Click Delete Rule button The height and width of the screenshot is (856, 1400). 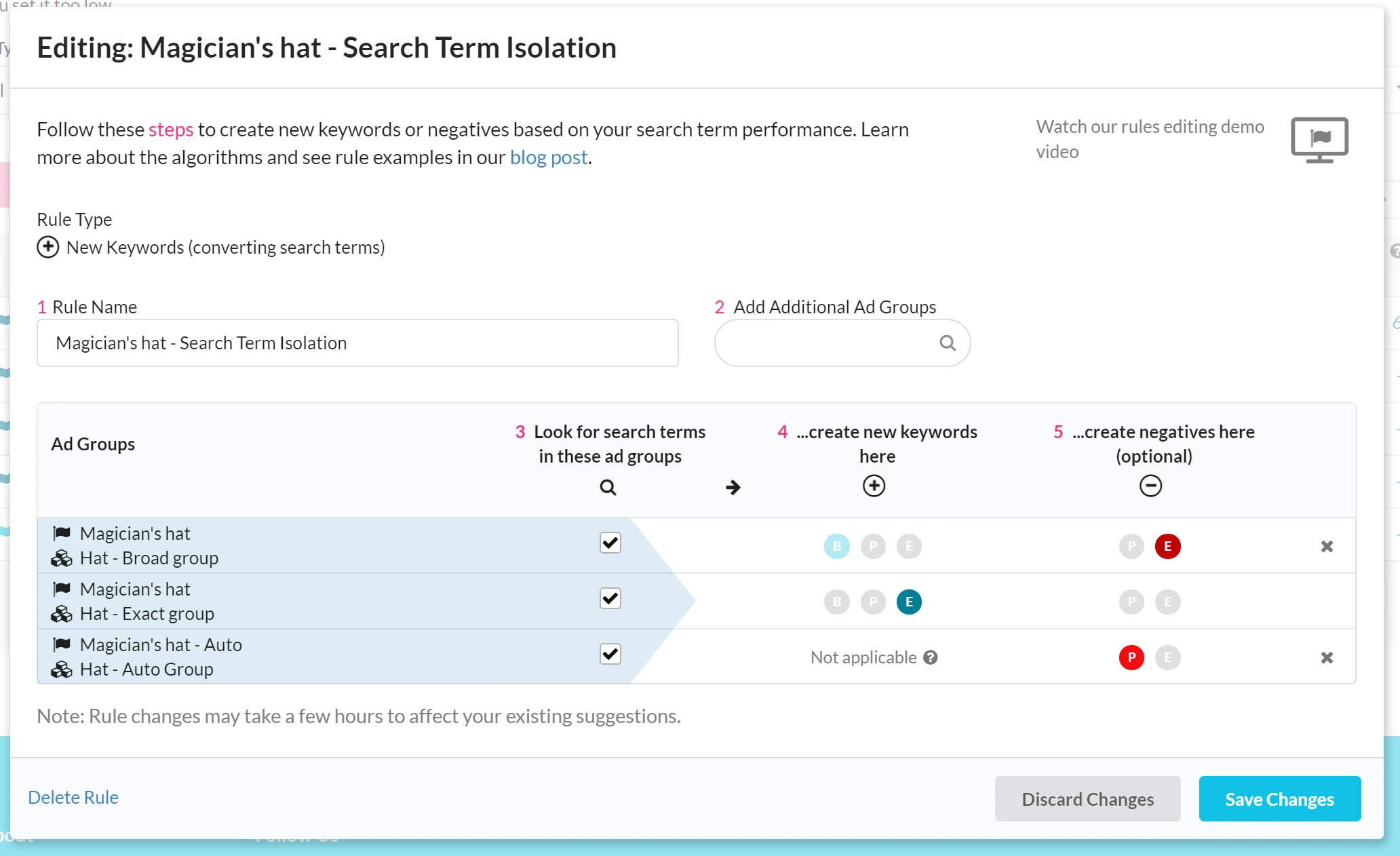(73, 797)
